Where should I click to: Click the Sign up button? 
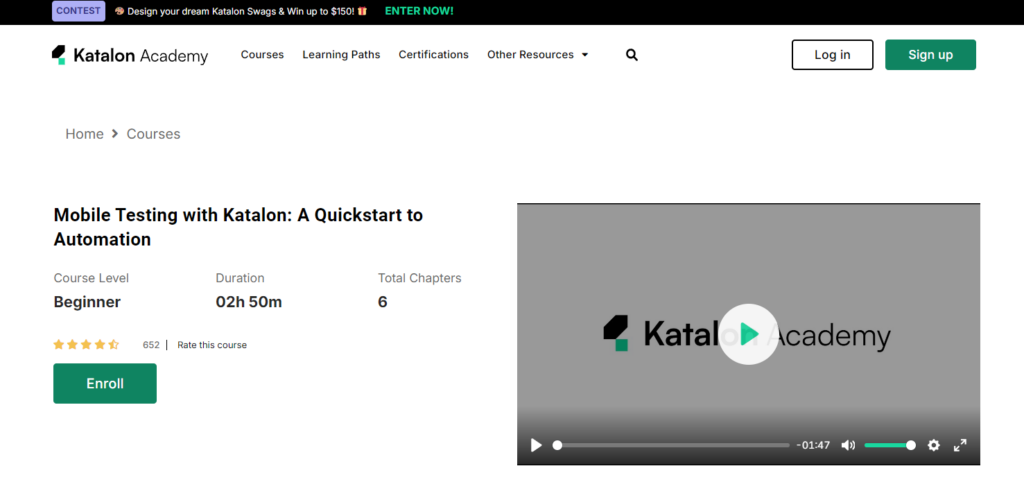931,55
